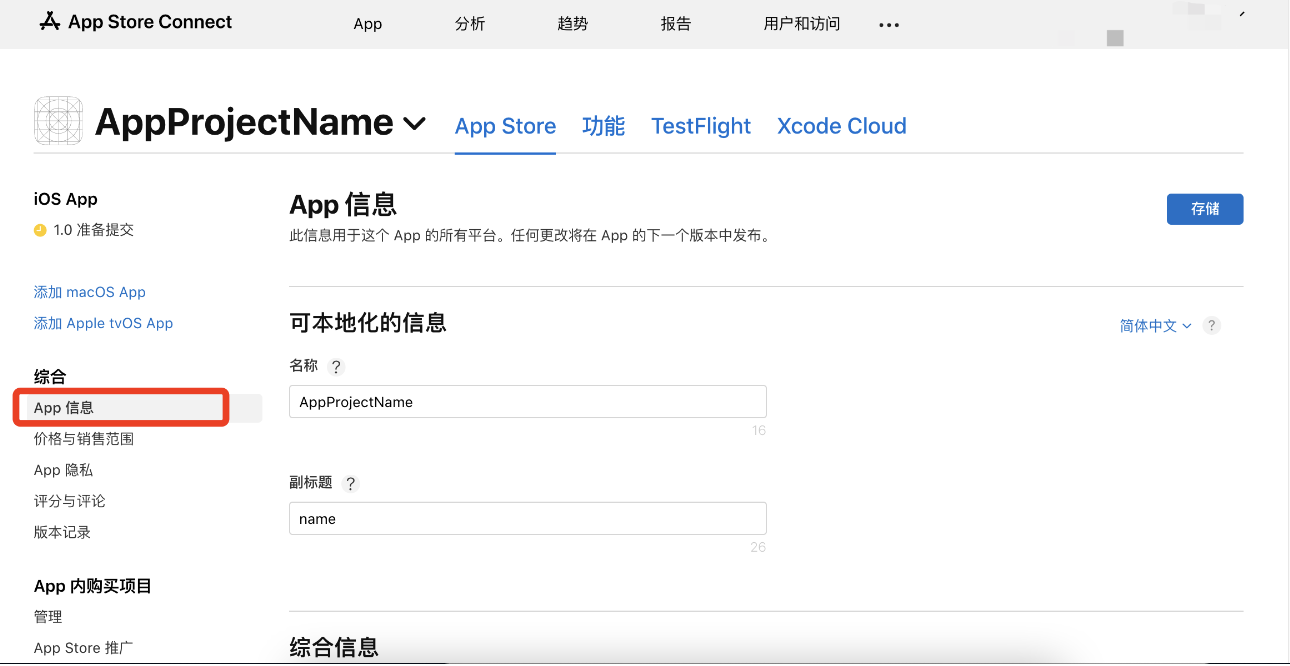Expand the AppProjectName app switcher chevron
Viewport: 1290px width, 666px height.
click(x=414, y=124)
